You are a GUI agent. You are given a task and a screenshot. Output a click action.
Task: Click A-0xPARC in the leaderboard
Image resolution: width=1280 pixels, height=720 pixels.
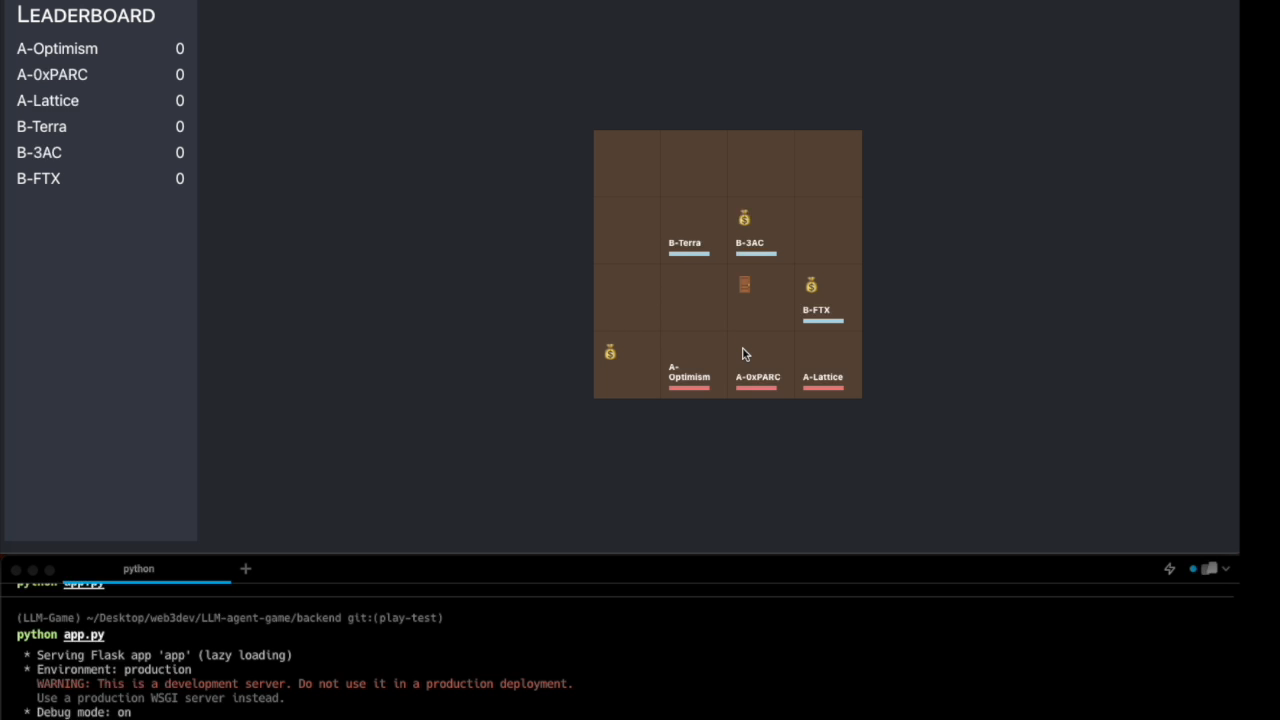[52, 75]
